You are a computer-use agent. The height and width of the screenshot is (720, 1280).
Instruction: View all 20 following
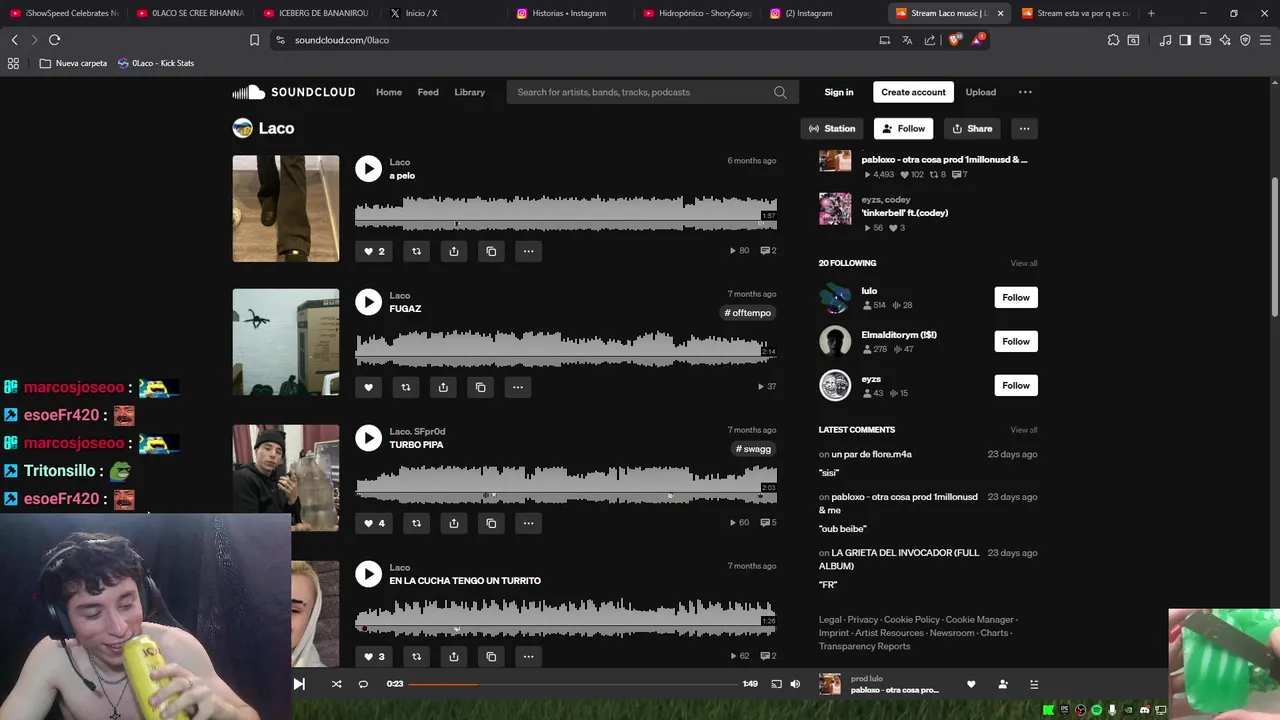tap(1023, 263)
